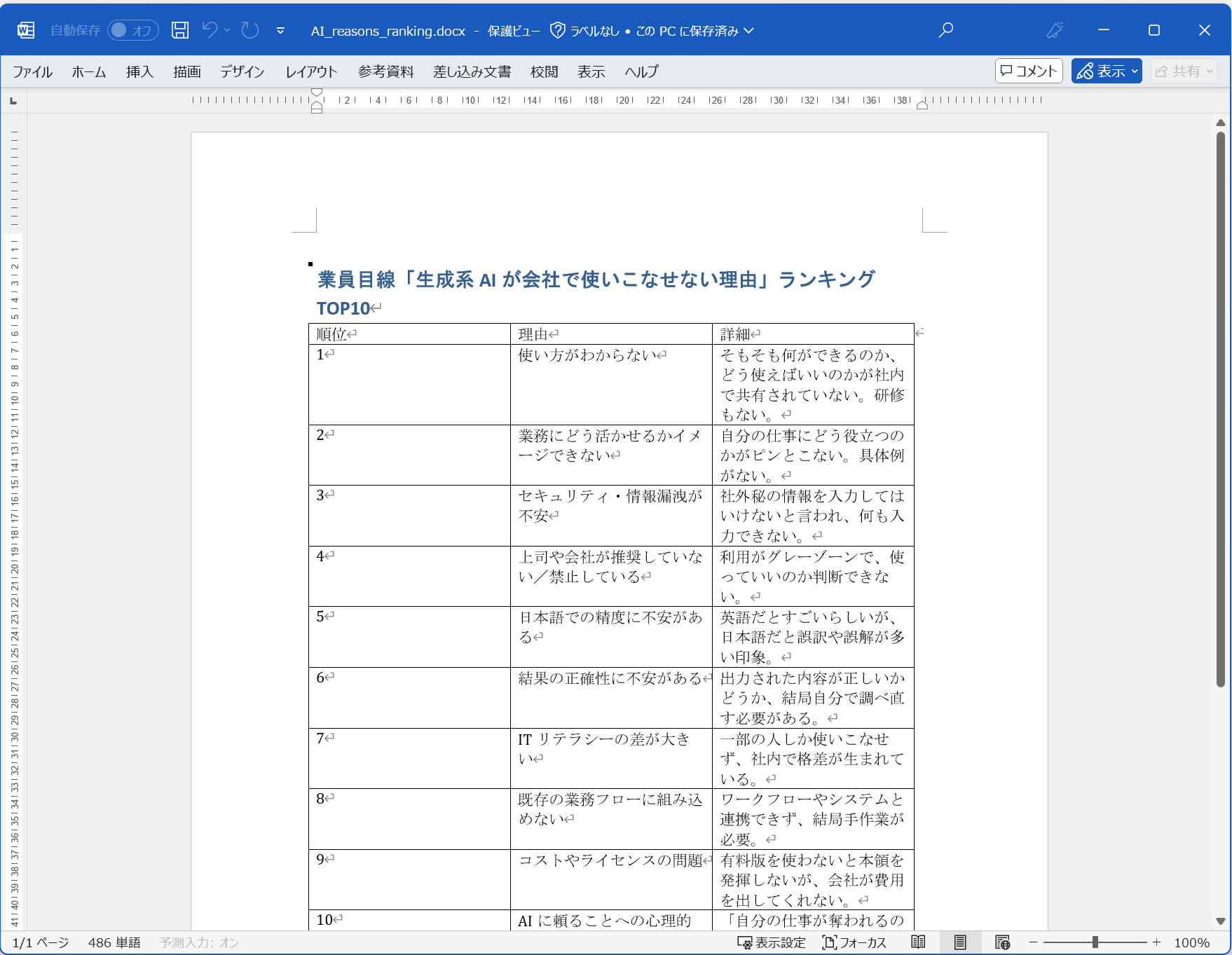Select Print Layout view icon

coord(959,942)
